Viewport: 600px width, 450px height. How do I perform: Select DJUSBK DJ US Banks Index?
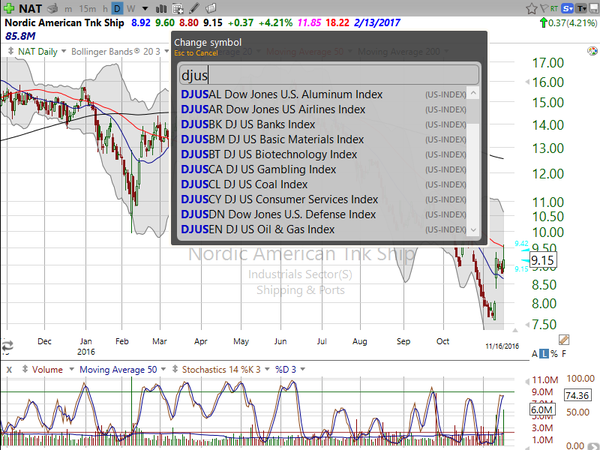(324, 124)
